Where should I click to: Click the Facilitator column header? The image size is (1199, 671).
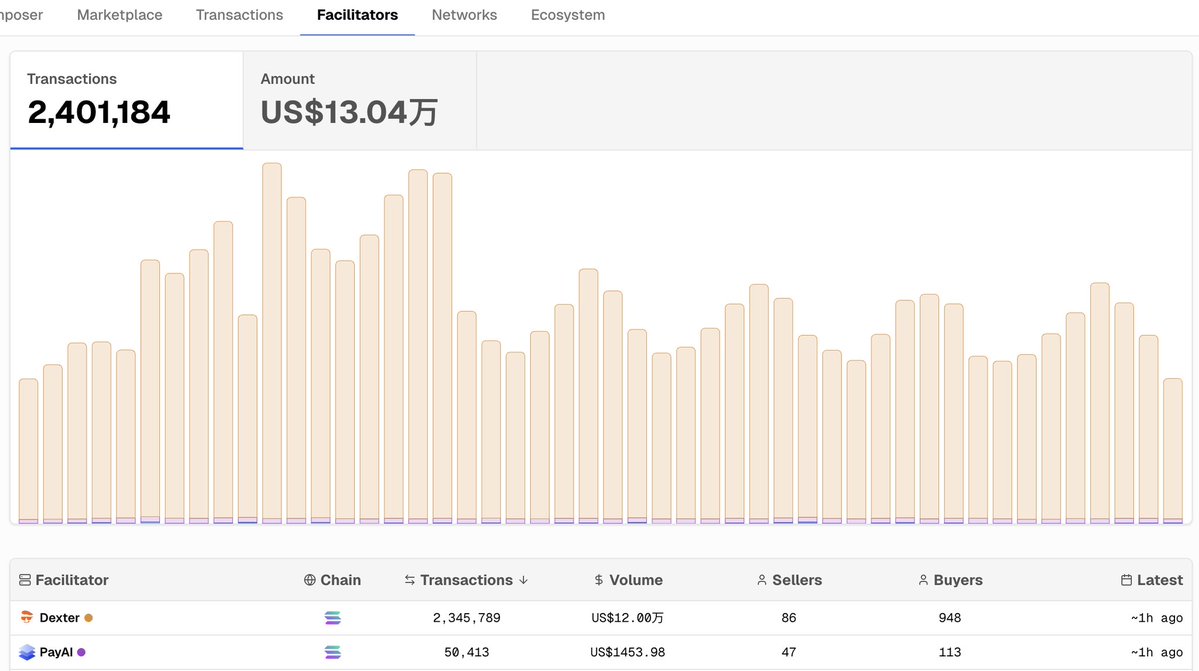tap(63, 580)
